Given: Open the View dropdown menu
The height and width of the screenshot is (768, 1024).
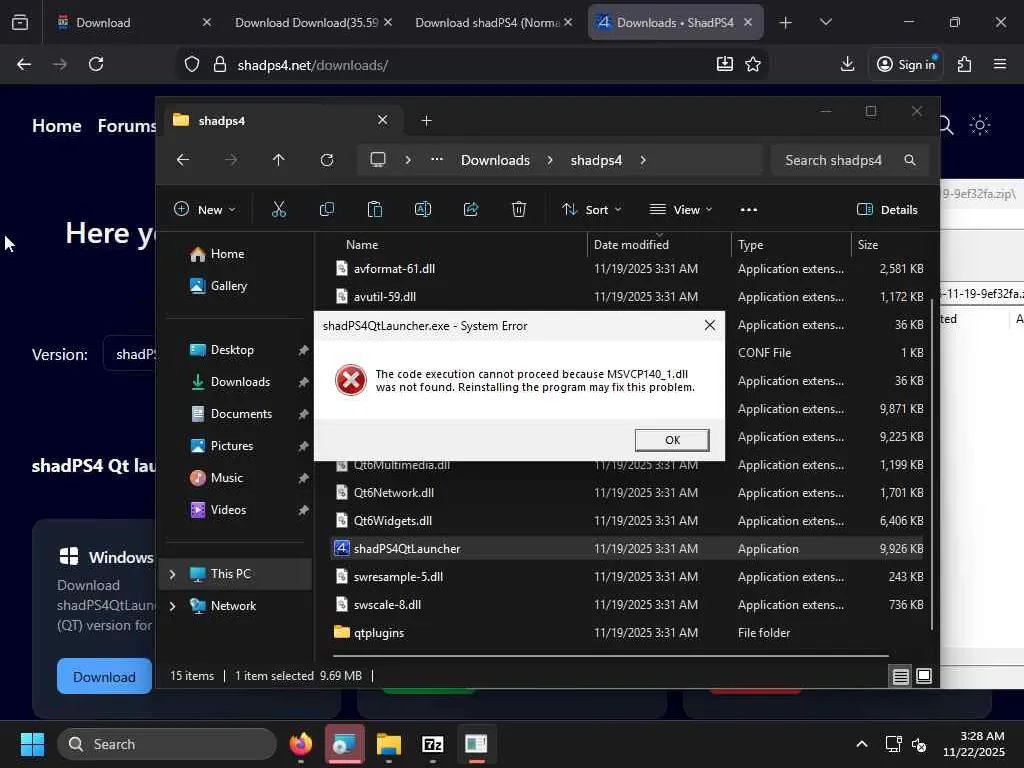Looking at the screenshot, I should point(680,210).
